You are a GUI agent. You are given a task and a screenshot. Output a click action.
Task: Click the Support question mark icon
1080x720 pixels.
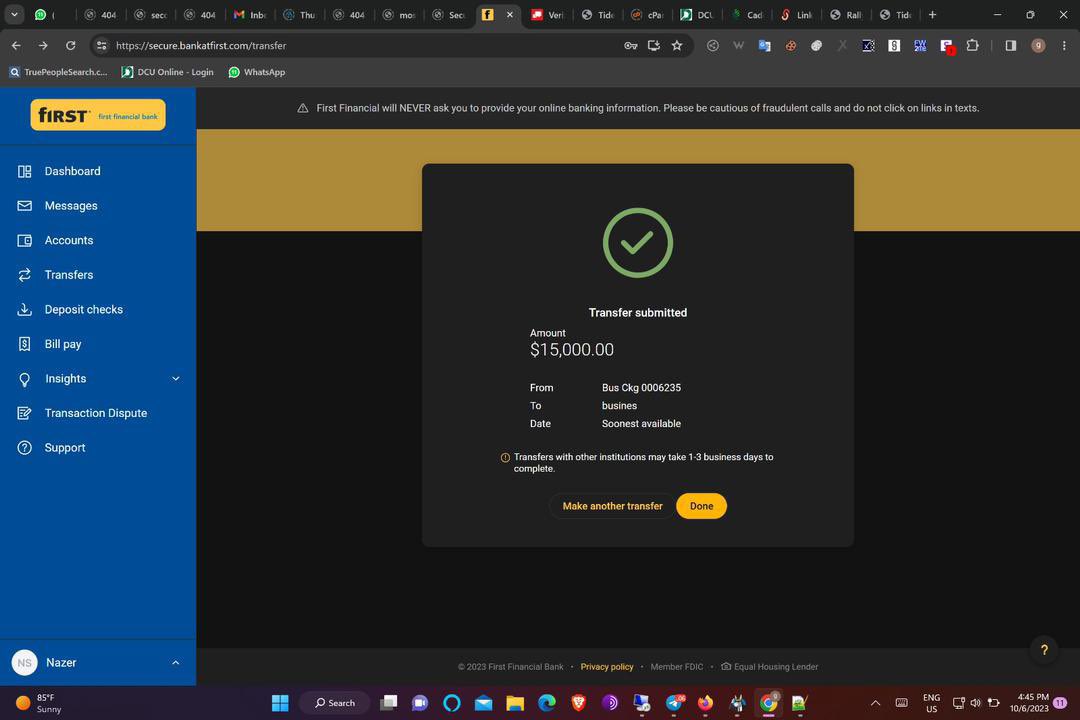pyautogui.click(x=24, y=447)
